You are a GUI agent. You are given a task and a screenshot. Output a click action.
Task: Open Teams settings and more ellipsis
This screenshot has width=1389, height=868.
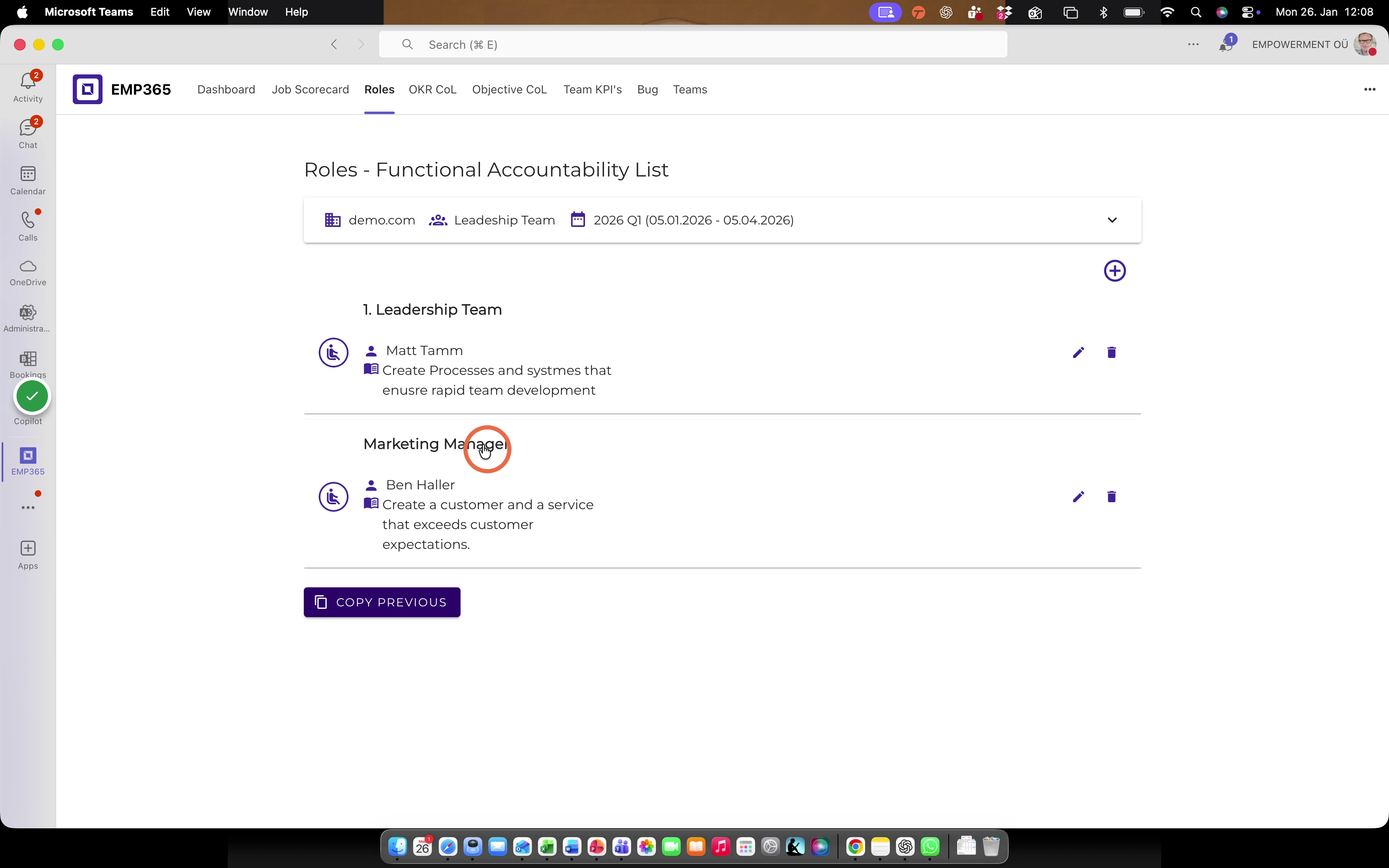tap(1193, 44)
